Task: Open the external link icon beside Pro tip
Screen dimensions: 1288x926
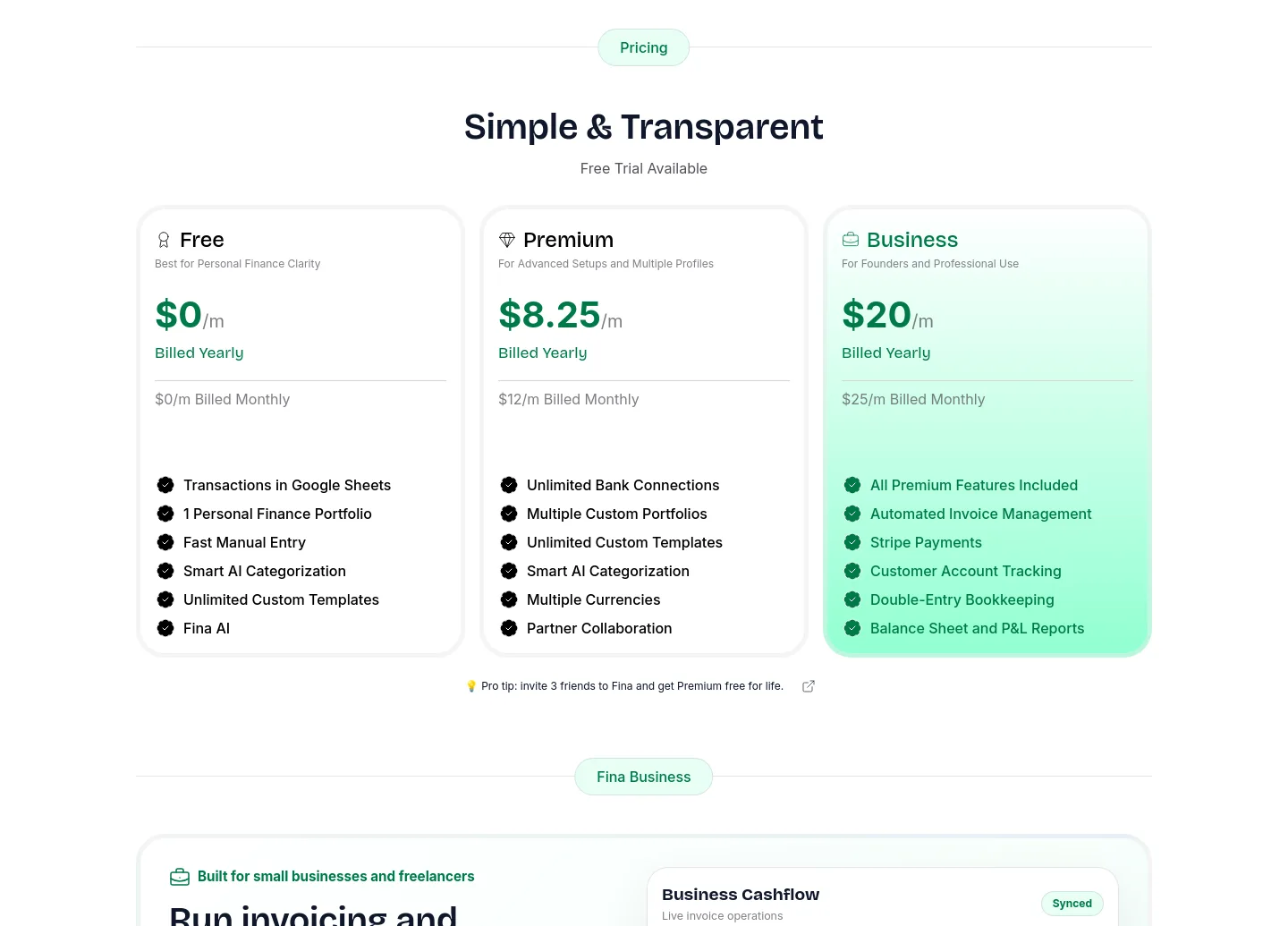Action: tap(809, 686)
